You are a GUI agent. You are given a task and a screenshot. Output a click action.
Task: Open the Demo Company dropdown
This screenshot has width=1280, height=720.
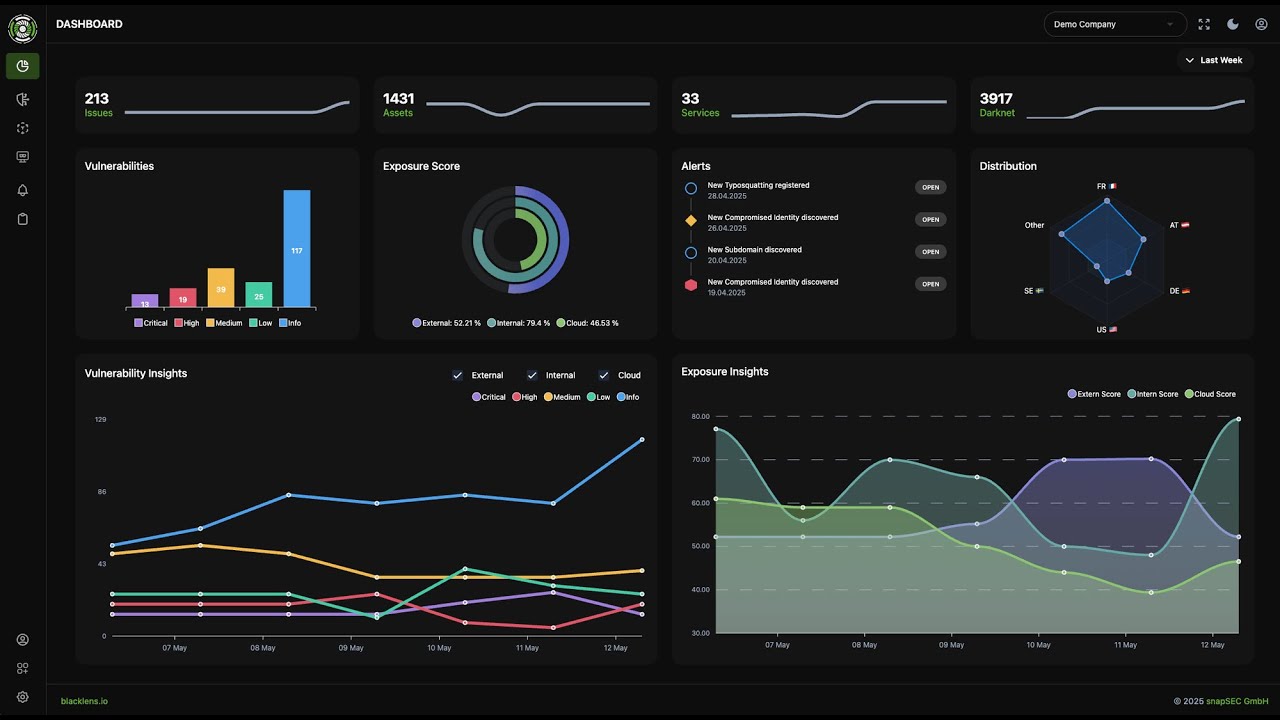1115,24
